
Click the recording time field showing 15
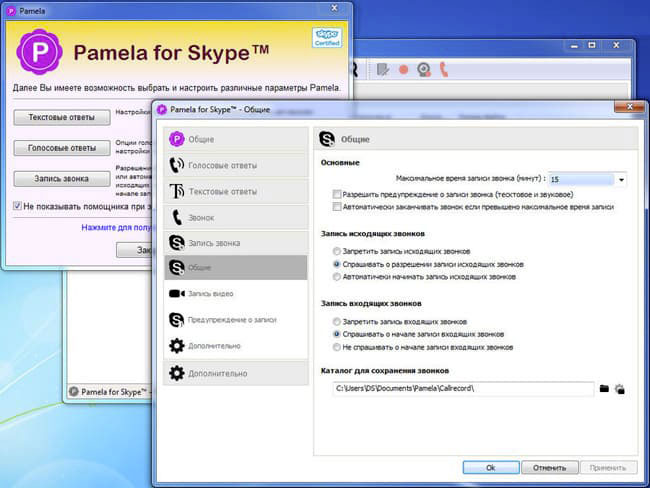point(581,180)
